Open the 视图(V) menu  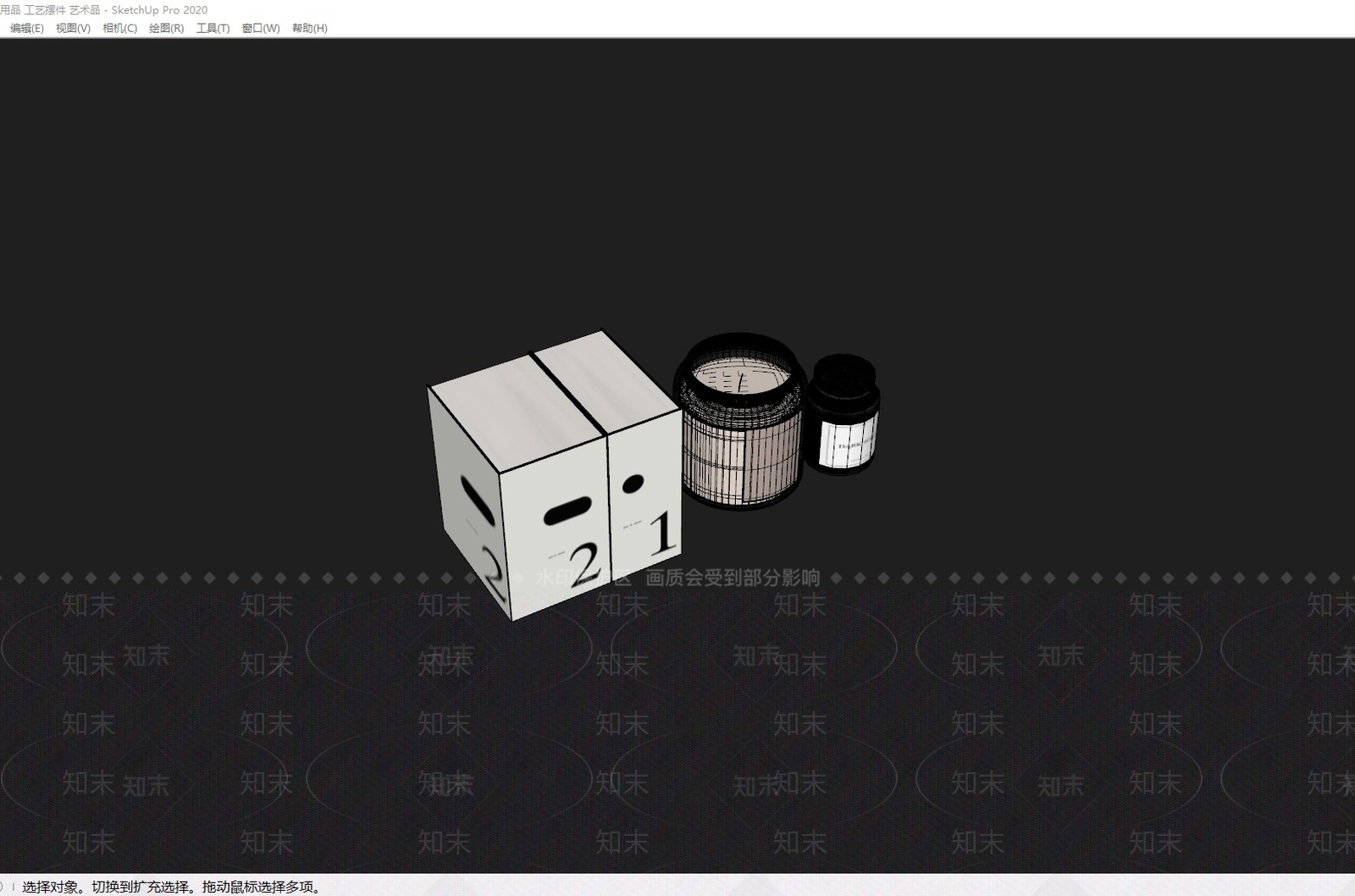tap(73, 28)
